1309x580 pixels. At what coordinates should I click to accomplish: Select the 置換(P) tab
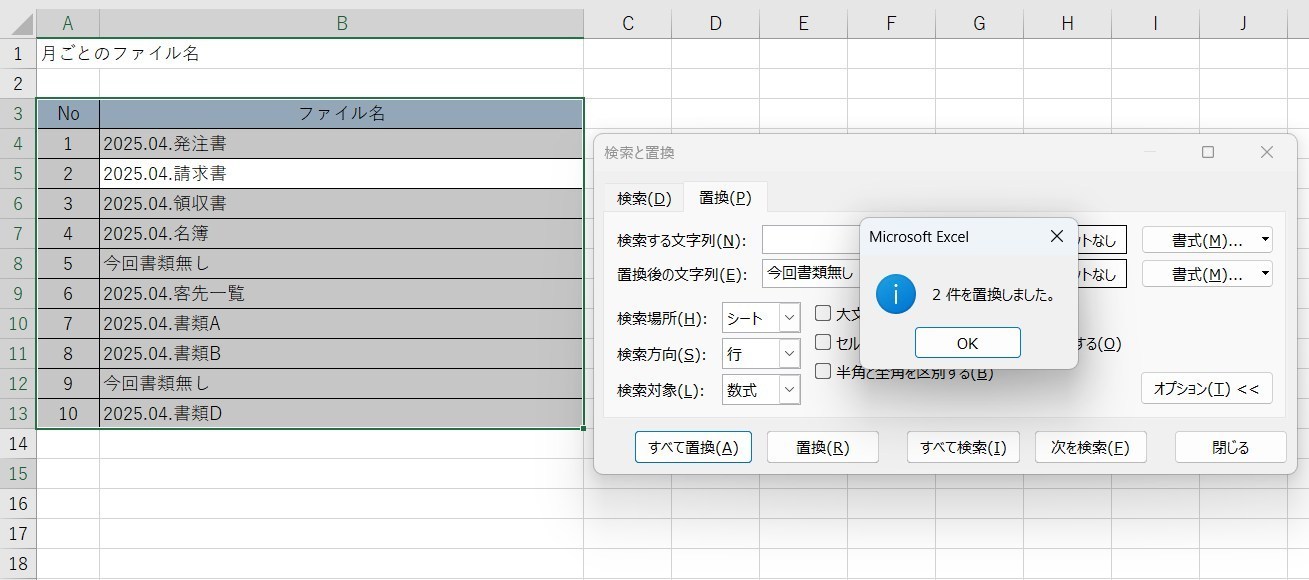724,198
